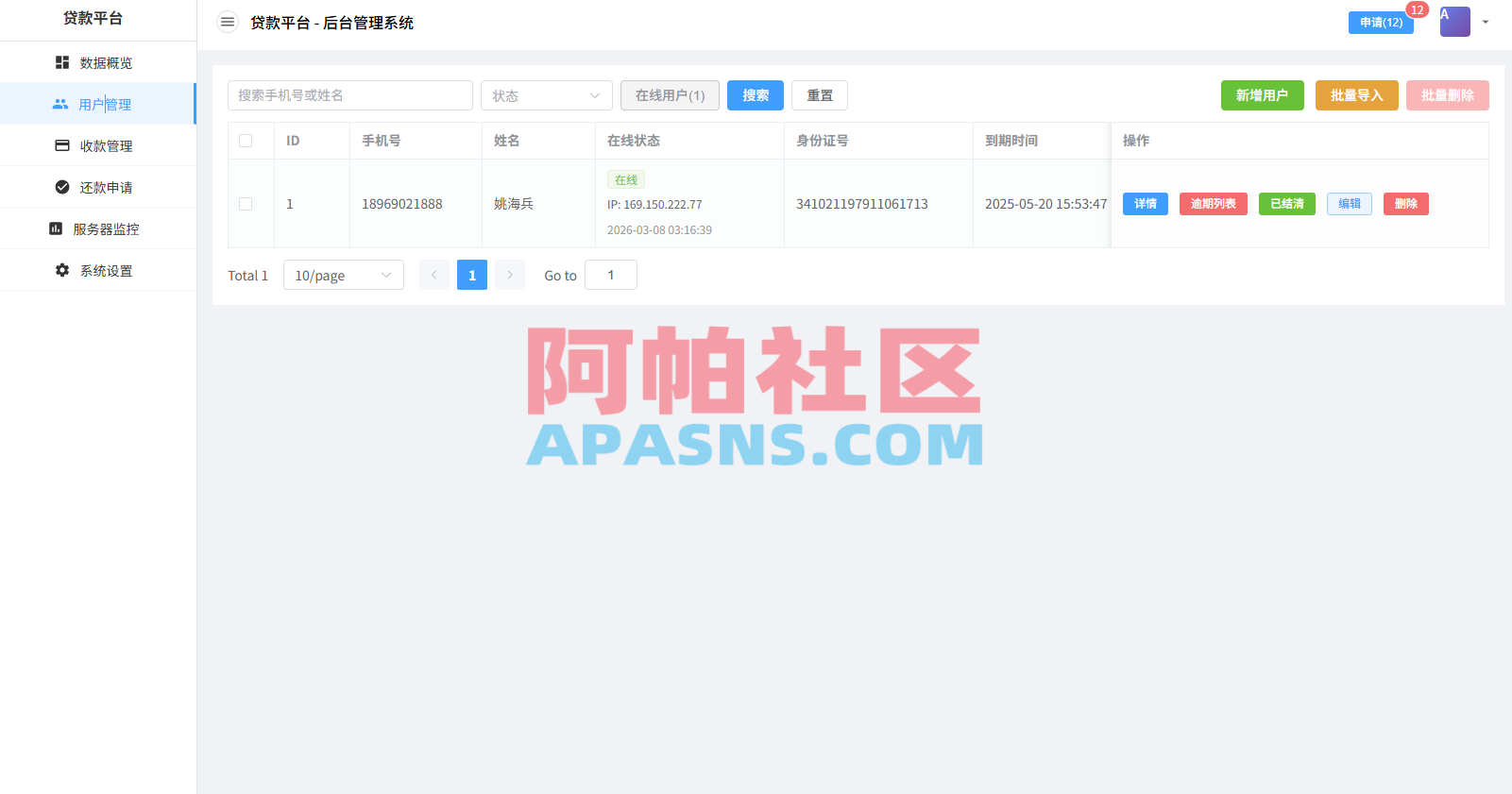This screenshot has height=794, width=1512.
Task: Select page 1 in pagination
Action: point(472,275)
